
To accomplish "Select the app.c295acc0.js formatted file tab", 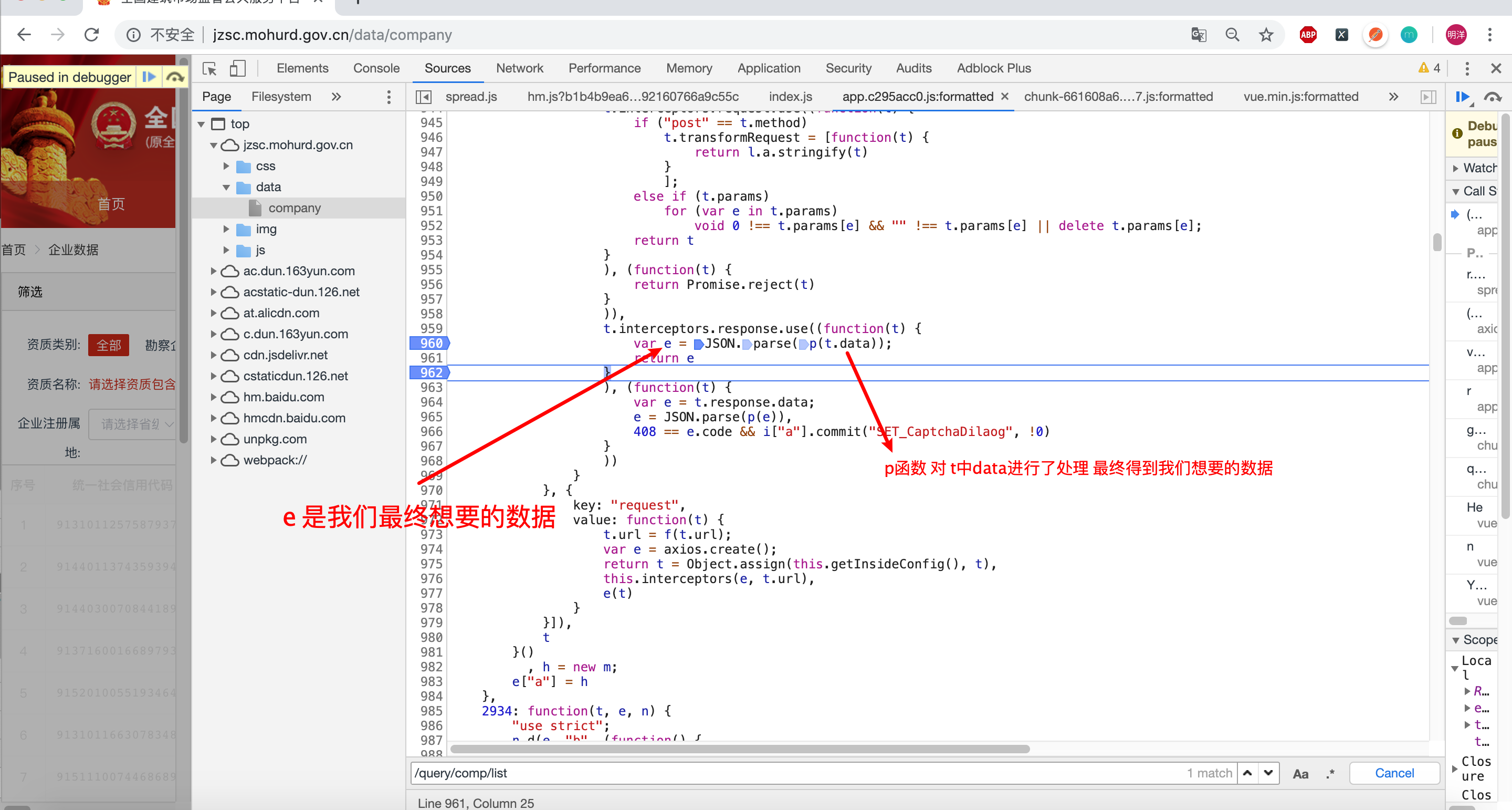I will [916, 96].
